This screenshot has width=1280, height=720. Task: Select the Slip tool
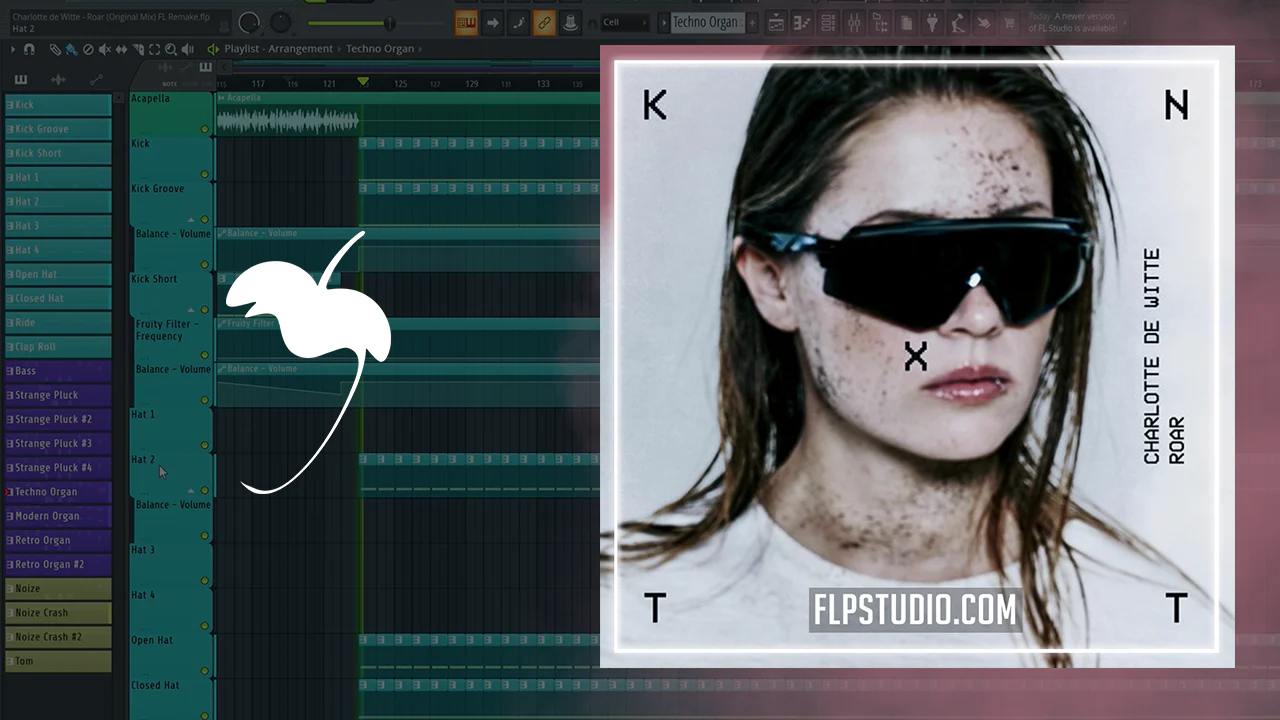point(121,49)
